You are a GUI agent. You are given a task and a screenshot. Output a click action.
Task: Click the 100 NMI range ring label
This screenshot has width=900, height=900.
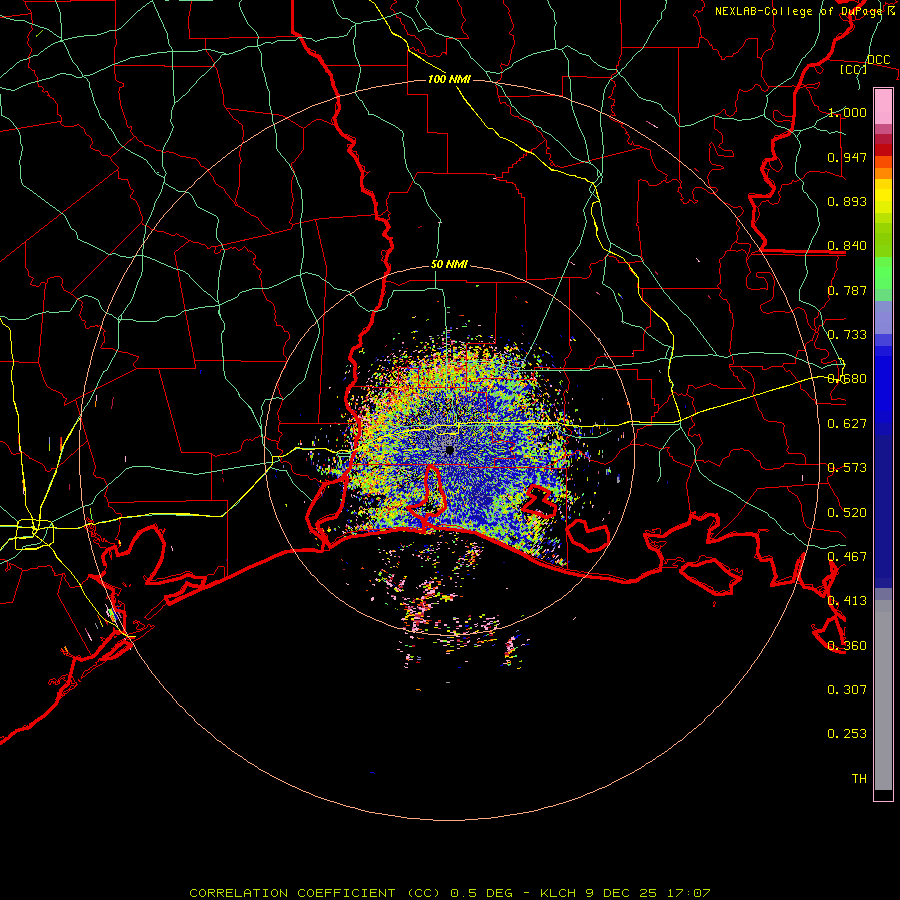point(449,79)
